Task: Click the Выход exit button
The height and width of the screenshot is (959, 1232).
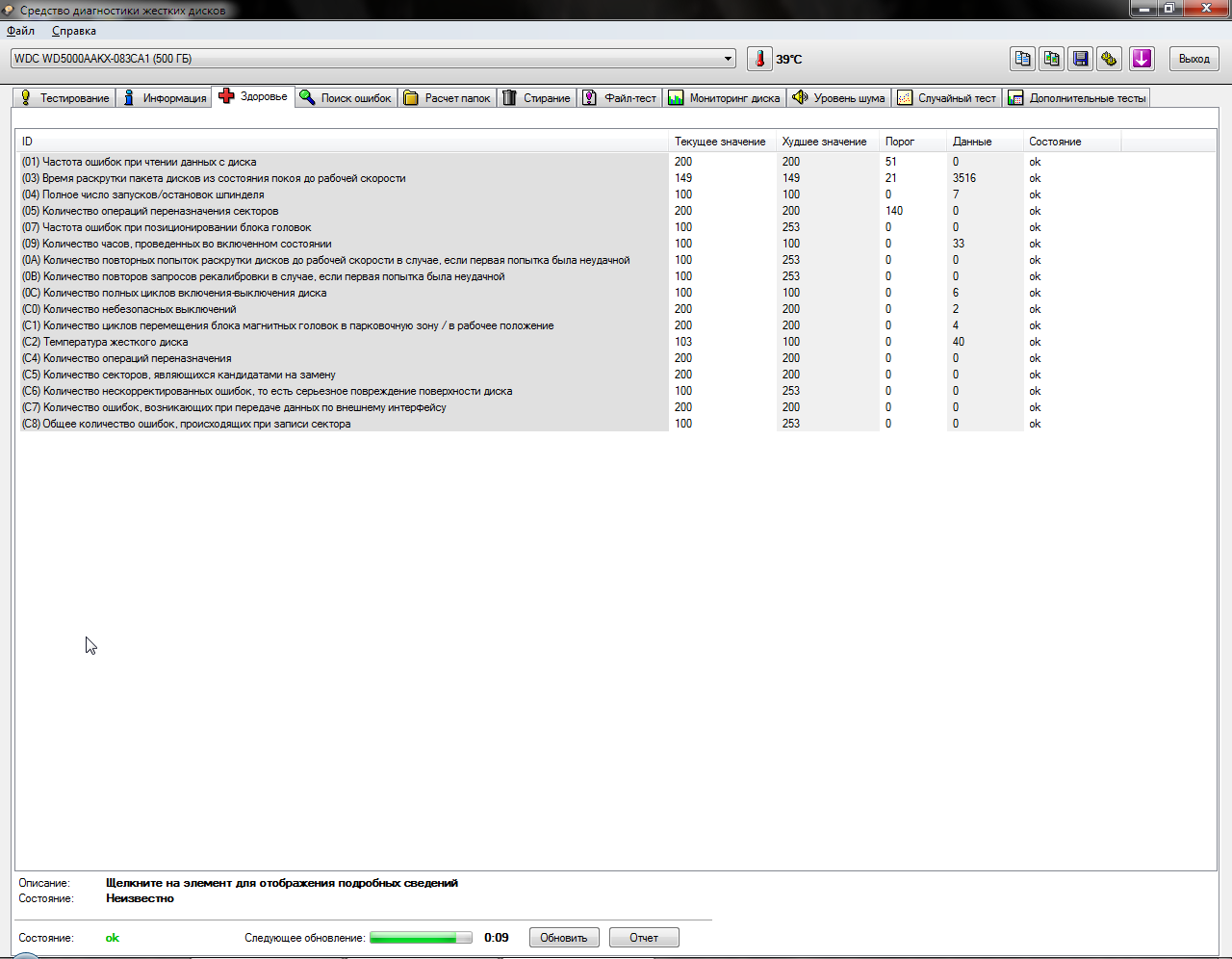Action: click(1194, 59)
